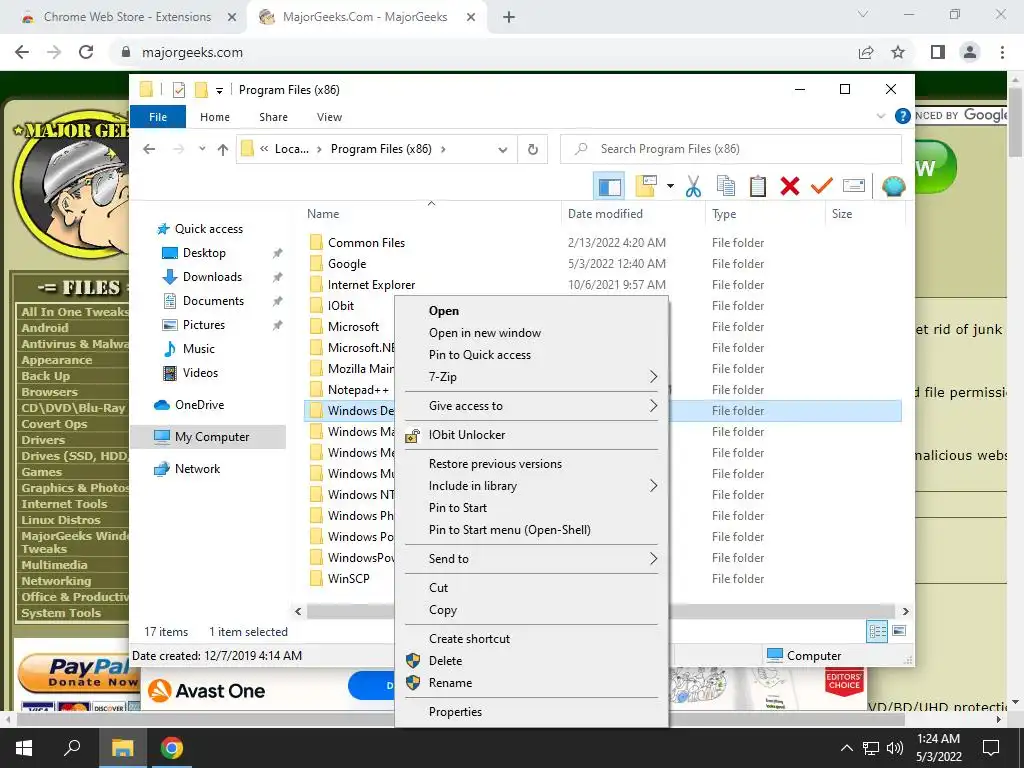This screenshot has height=768, width=1024.
Task: Open Classic Shell settings shell icon
Action: pos(893,187)
